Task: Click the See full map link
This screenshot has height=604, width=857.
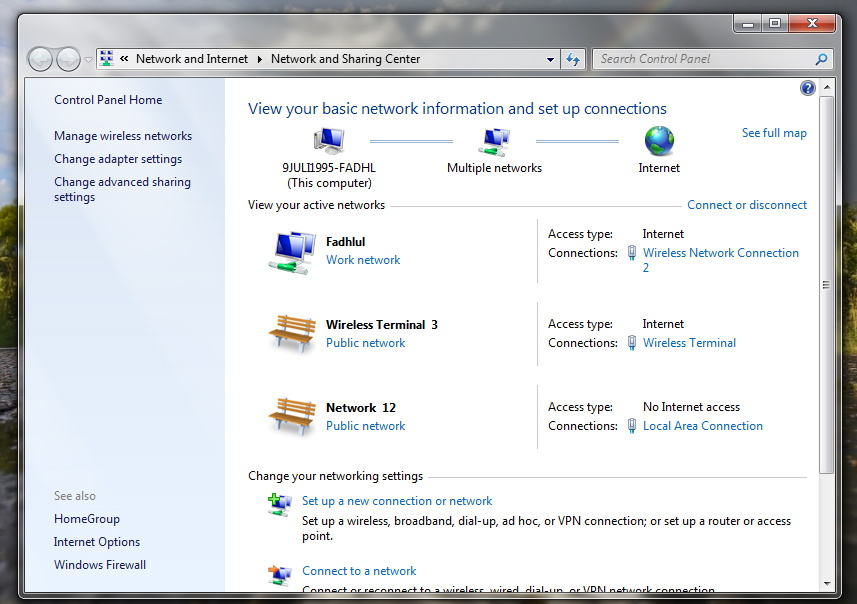Action: pos(774,132)
